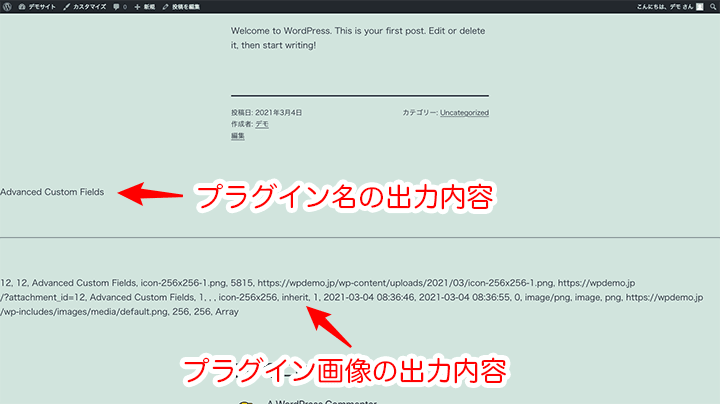Viewport: 720px width, 404px height.
Task: Select the image/png mime type text
Action: [547, 297]
